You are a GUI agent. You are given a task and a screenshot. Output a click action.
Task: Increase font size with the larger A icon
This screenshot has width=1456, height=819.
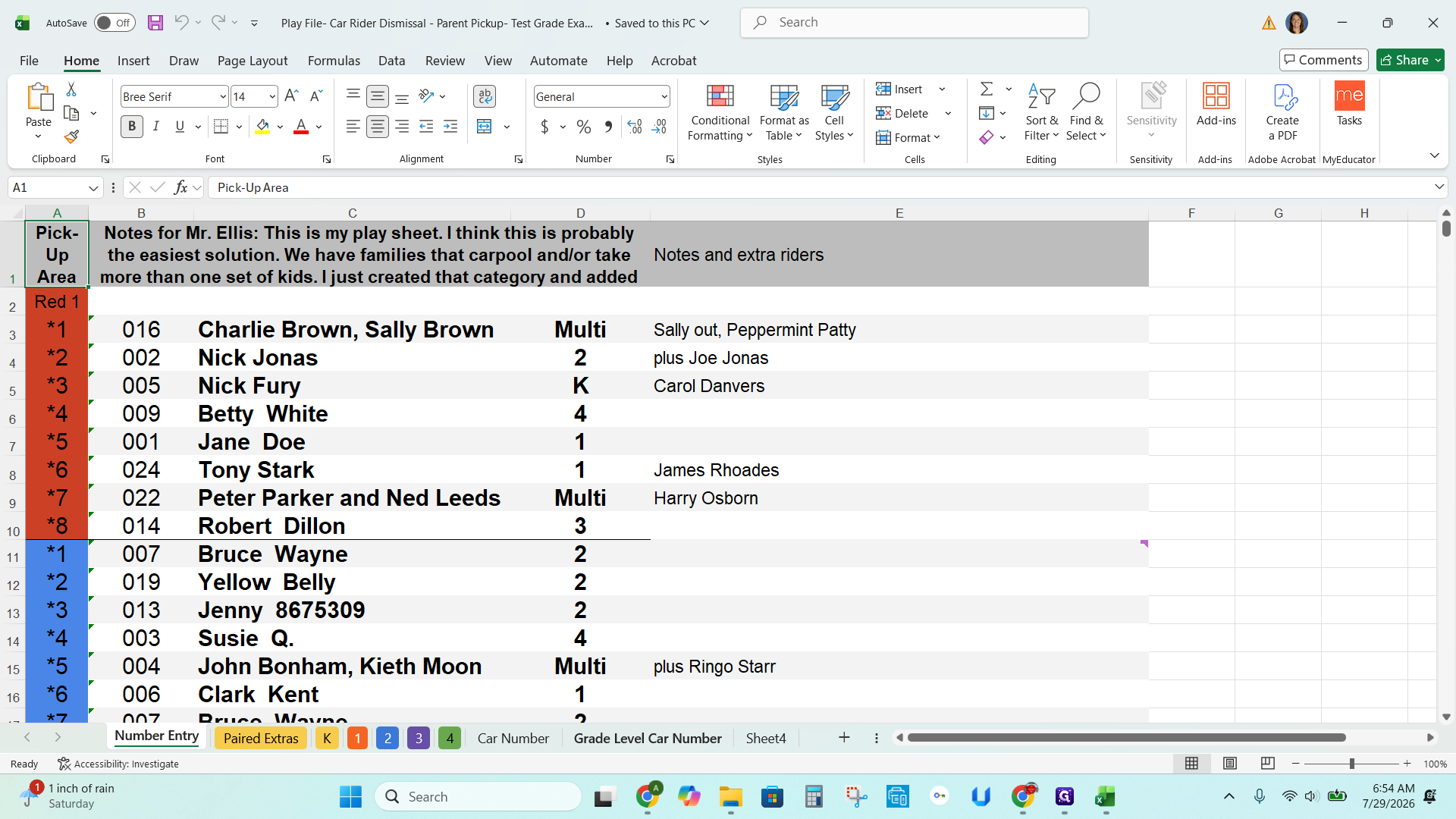[291, 96]
